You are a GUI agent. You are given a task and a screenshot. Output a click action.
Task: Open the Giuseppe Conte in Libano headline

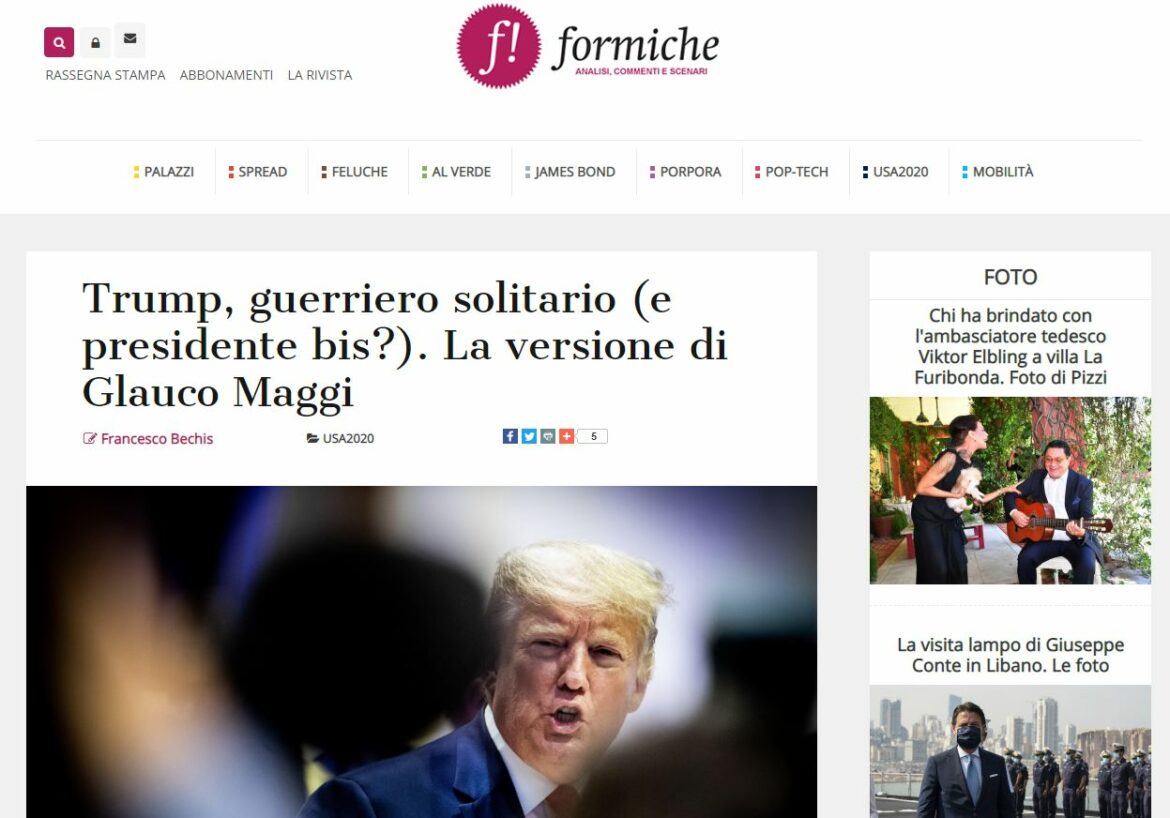(1010, 655)
